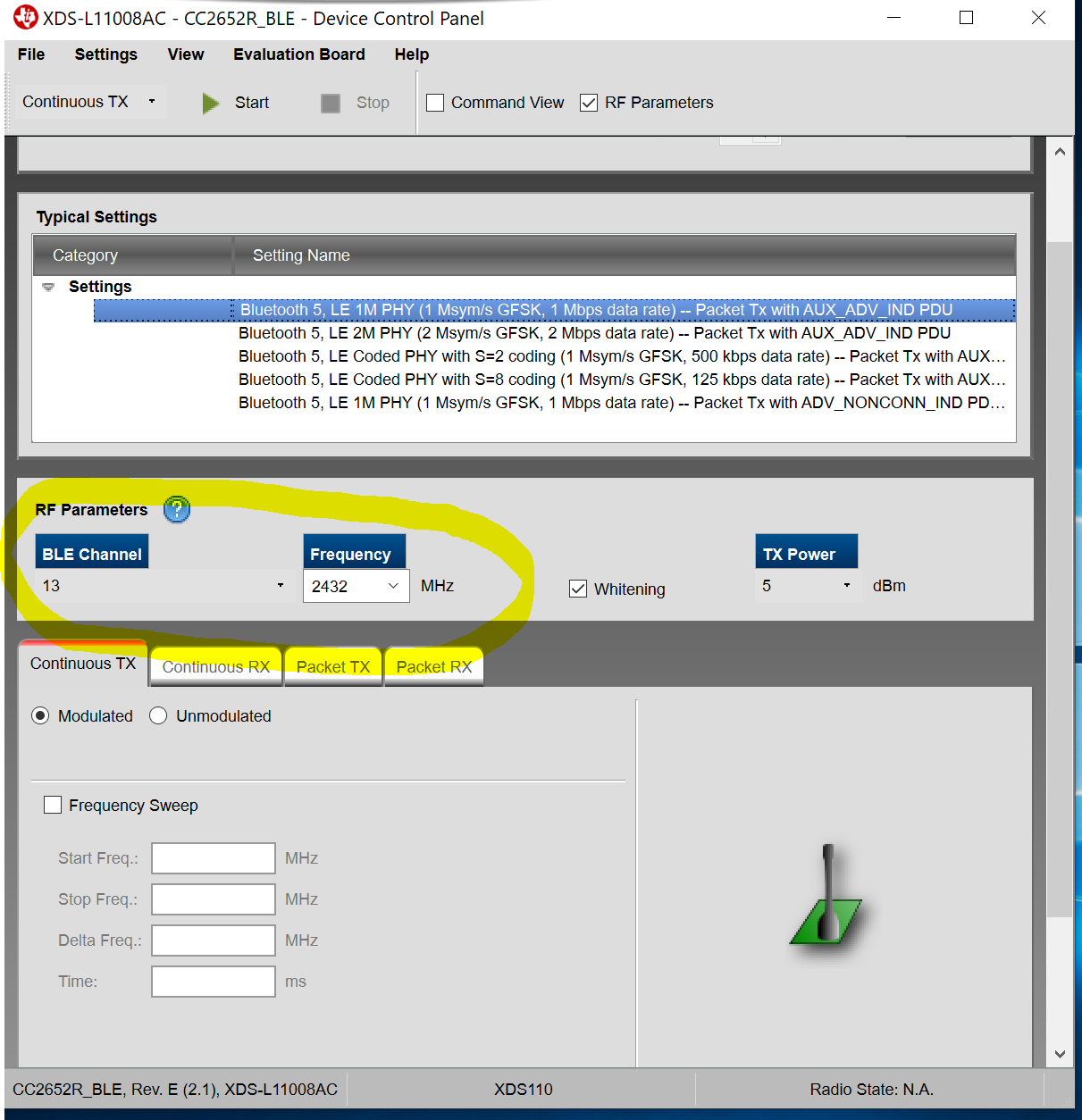This screenshot has height=1120, width=1082.
Task: Click the Setting Name column header
Action: [625, 255]
